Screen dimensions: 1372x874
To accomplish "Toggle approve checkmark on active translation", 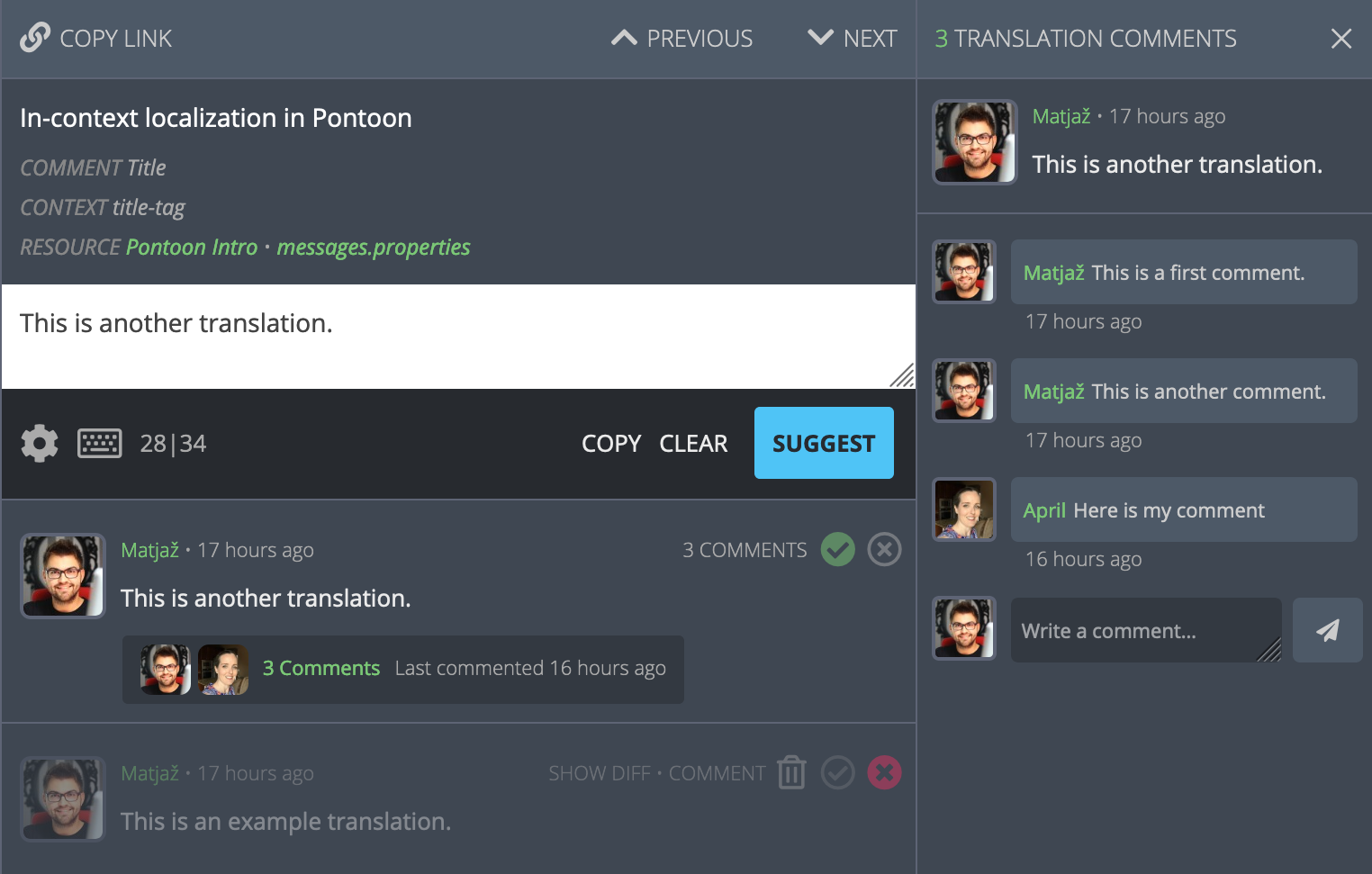I will 837,549.
